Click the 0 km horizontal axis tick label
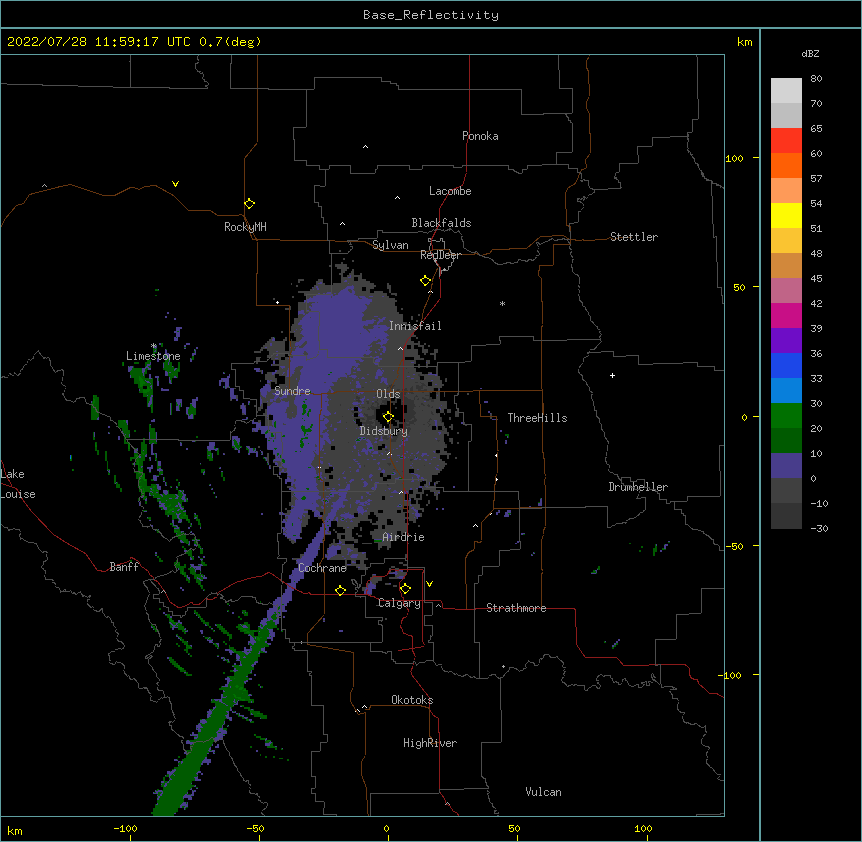 pyautogui.click(x=386, y=828)
